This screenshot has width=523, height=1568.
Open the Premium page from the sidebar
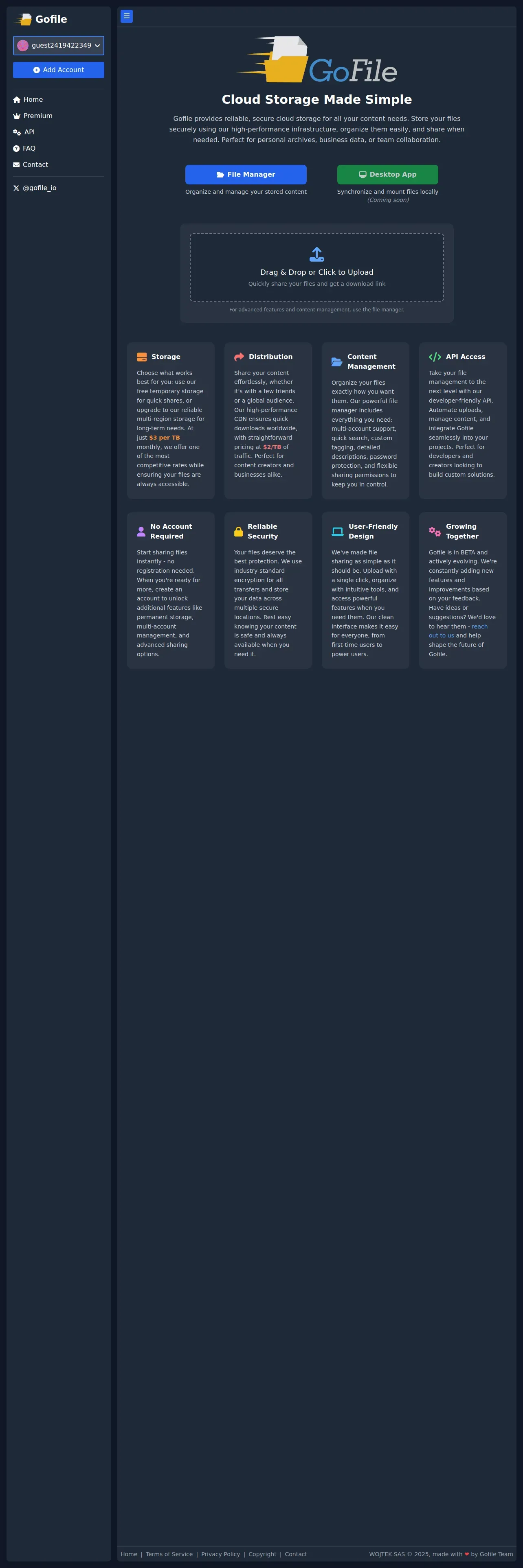pos(33,116)
